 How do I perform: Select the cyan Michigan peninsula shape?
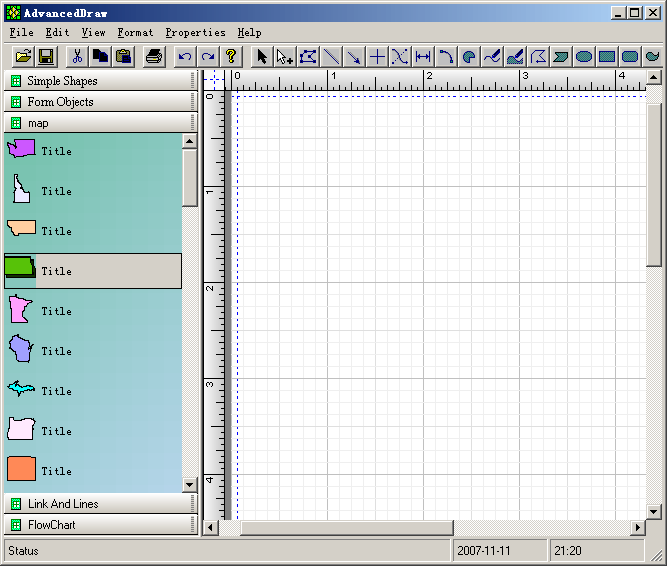(21, 388)
